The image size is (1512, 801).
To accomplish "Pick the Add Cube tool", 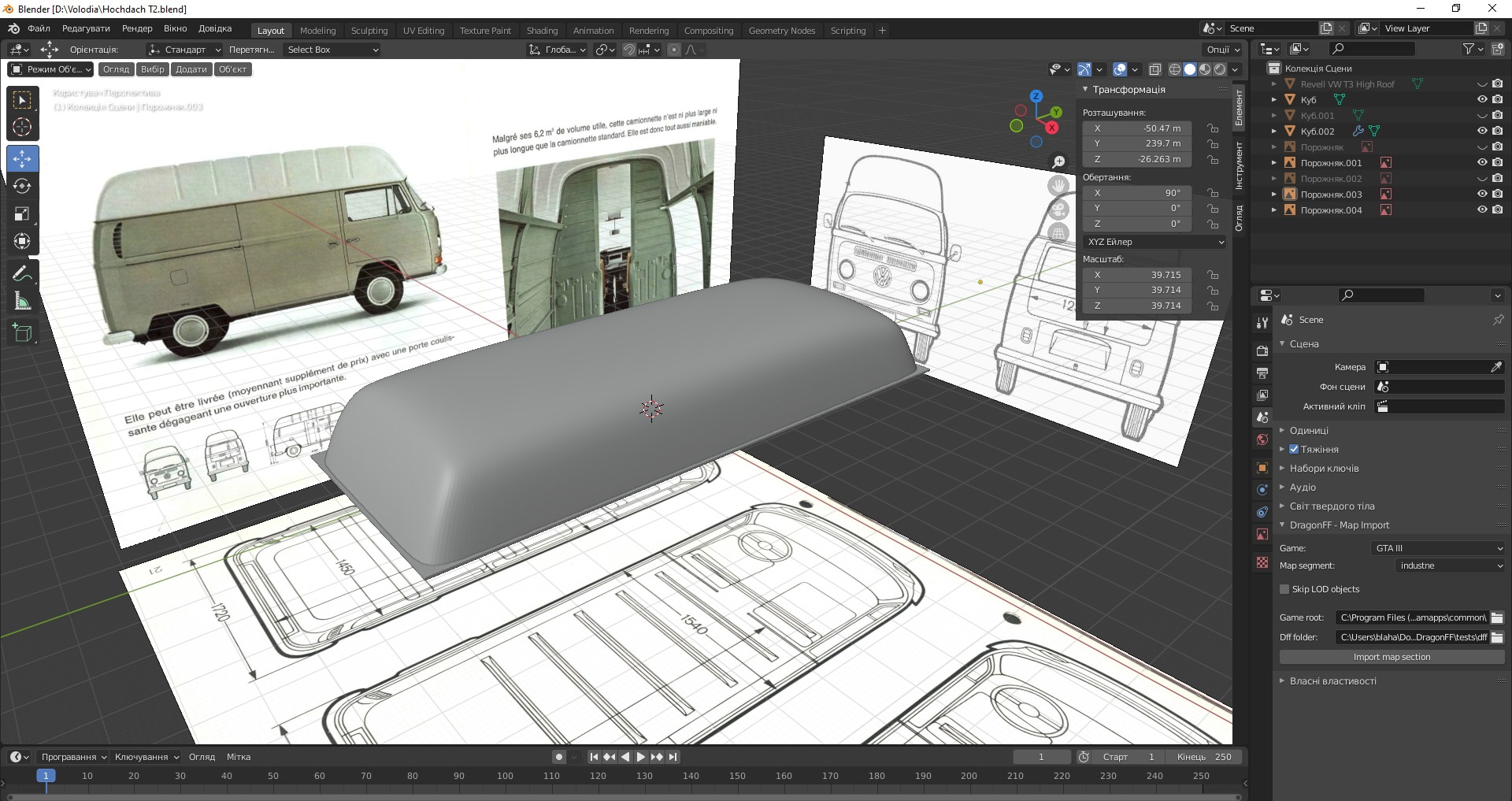I will point(22,332).
